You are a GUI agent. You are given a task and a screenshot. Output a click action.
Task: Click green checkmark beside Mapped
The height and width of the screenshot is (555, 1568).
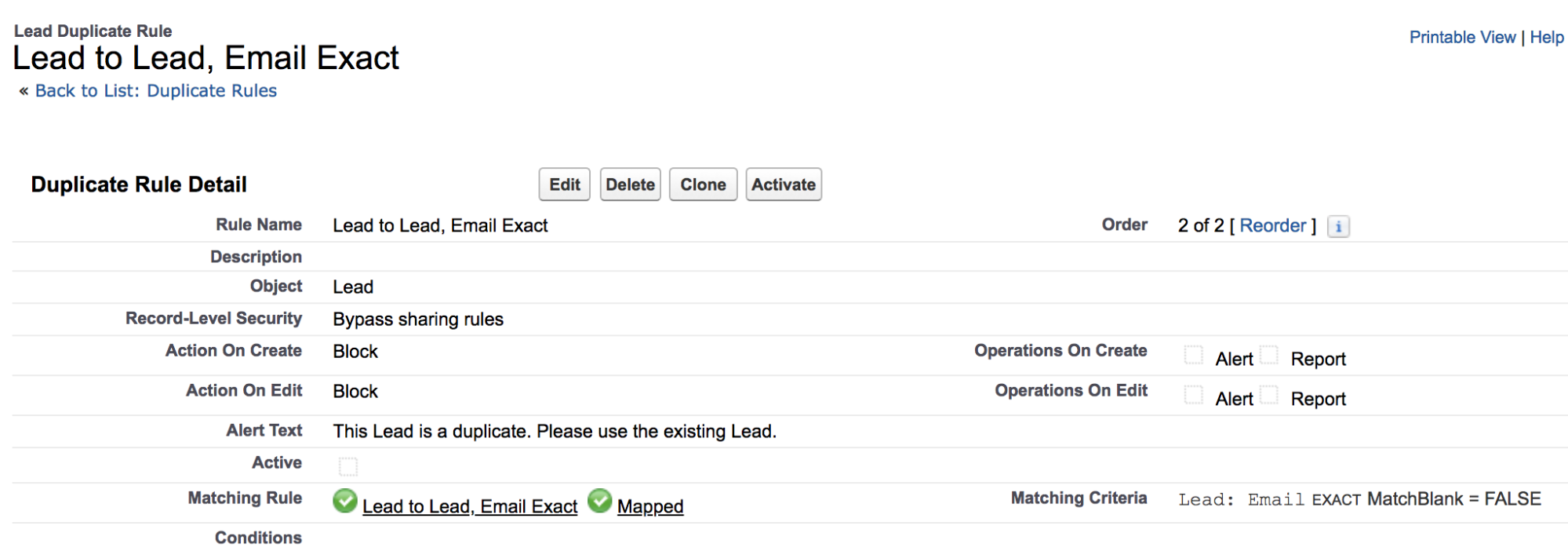pos(600,501)
